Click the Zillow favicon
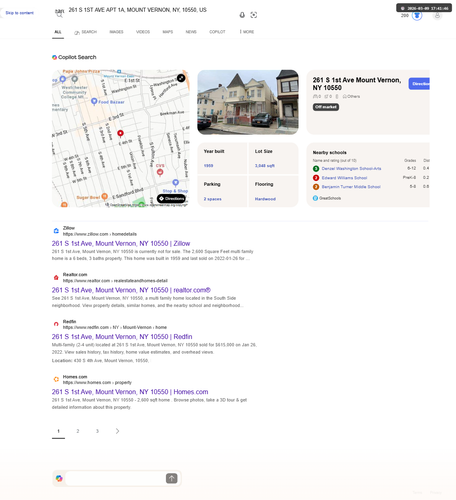The height and width of the screenshot is (500, 456). [56, 231]
